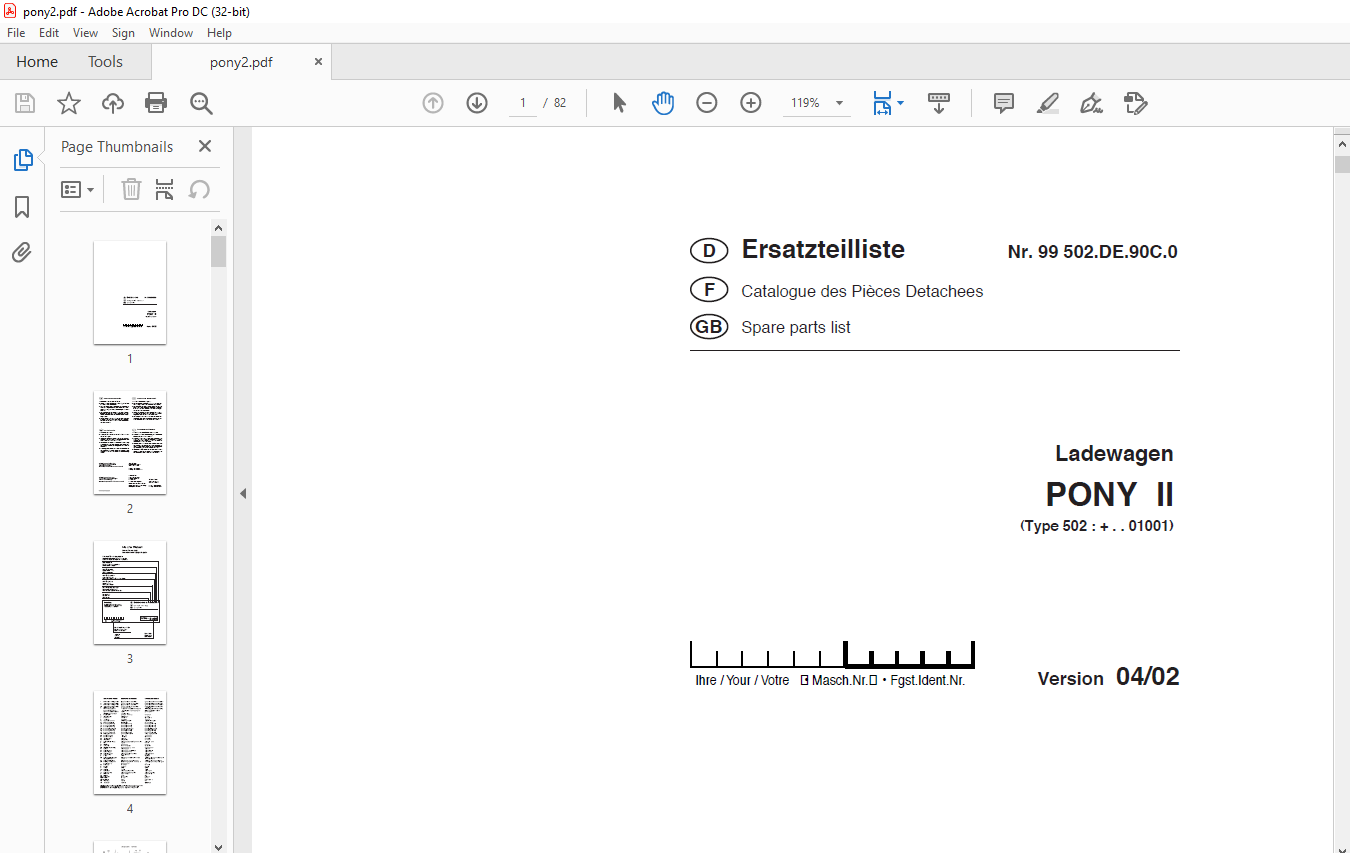Click the page number input field
This screenshot has width=1350, height=853.
pyautogui.click(x=523, y=103)
